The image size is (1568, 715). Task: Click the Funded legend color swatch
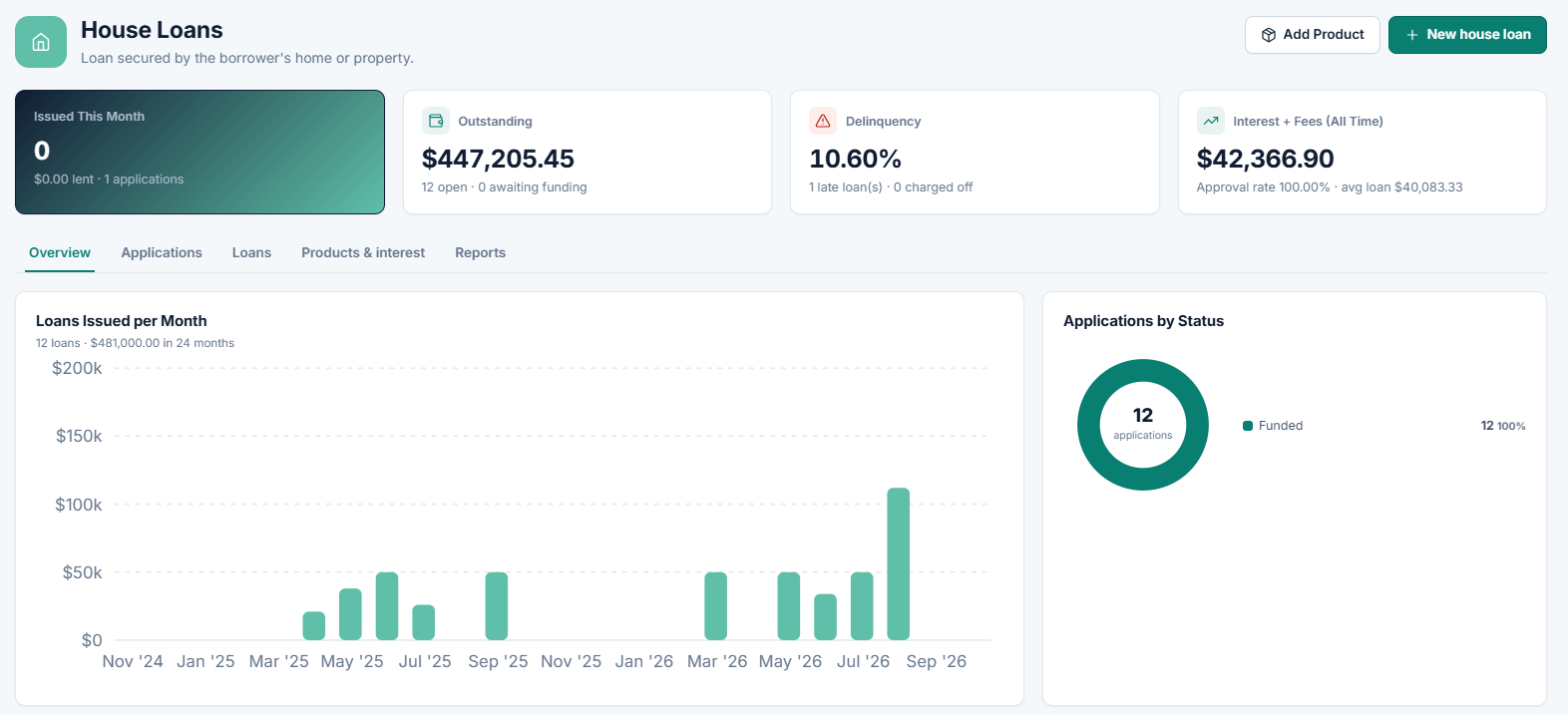[x=1248, y=426]
